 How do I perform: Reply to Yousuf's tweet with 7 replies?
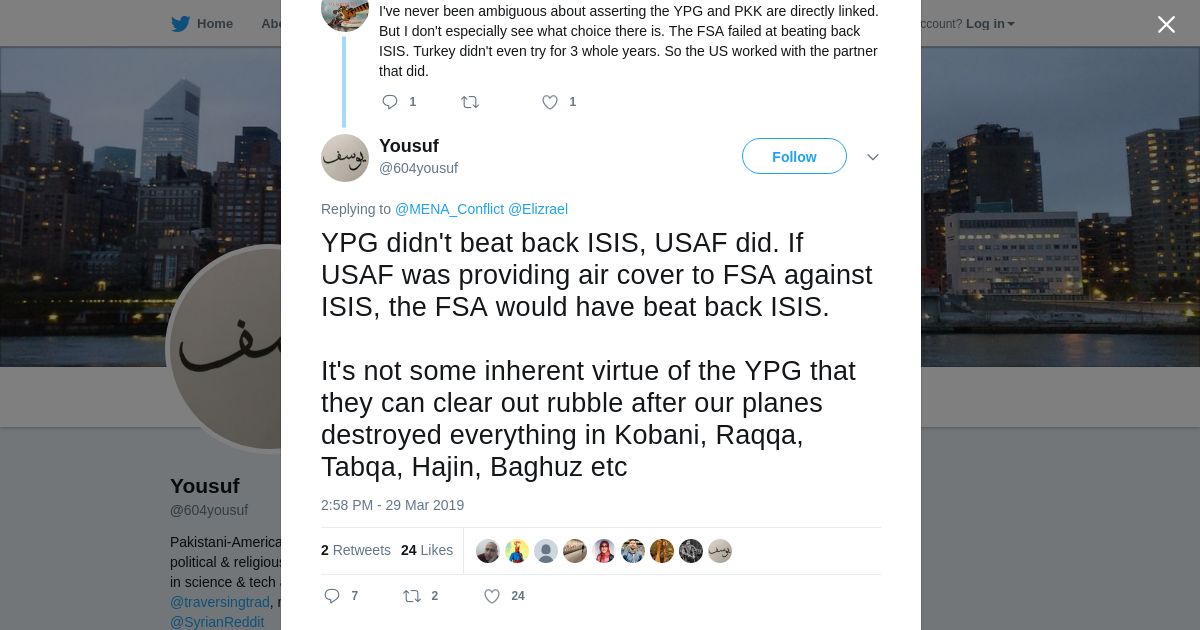tap(333, 596)
